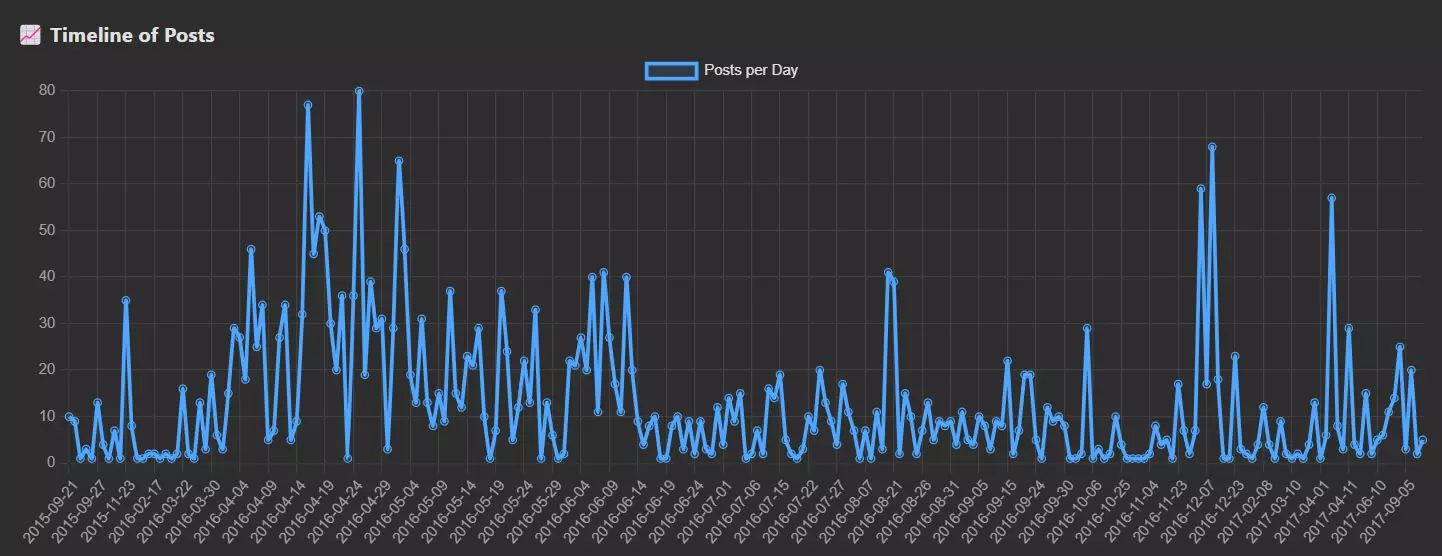Click the highest data point at 80 posts

359,91
